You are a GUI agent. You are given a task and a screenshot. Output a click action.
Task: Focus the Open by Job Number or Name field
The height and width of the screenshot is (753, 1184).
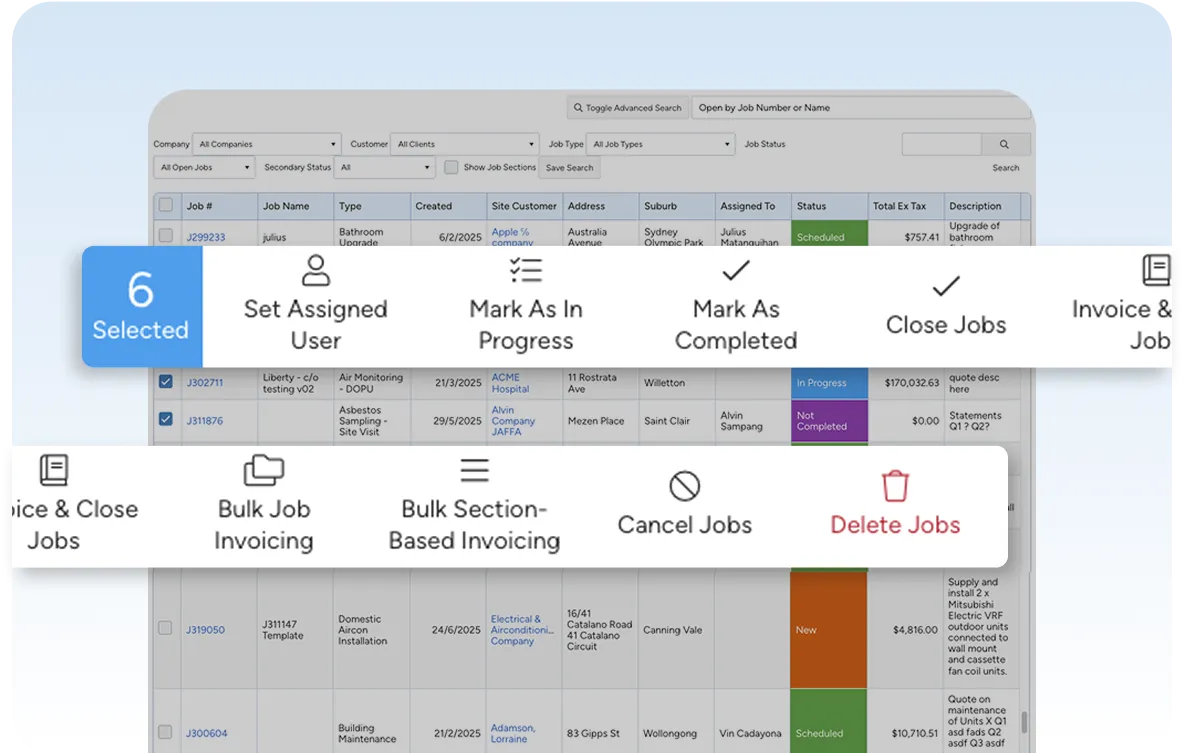861,108
